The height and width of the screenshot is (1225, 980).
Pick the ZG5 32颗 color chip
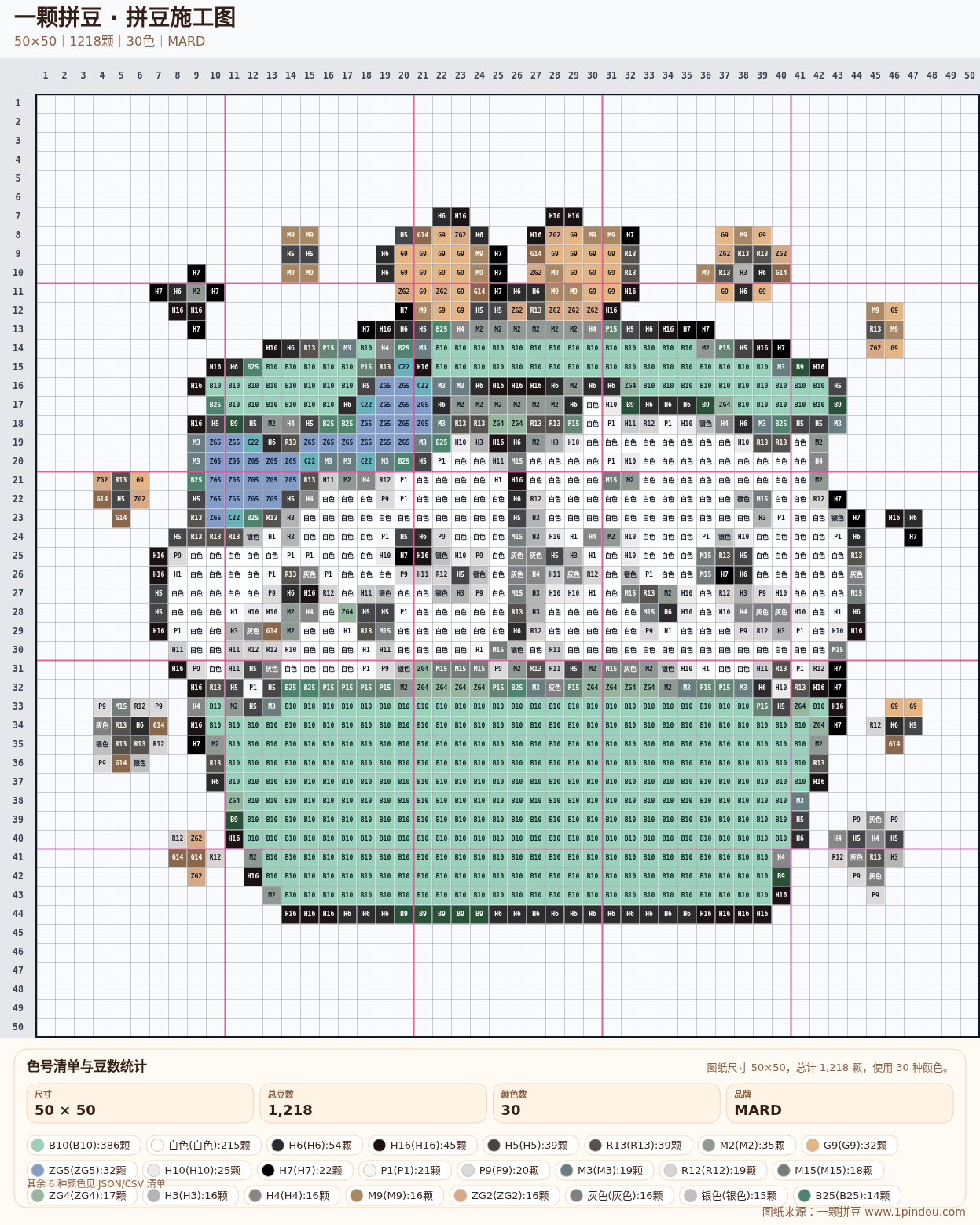point(83,1171)
